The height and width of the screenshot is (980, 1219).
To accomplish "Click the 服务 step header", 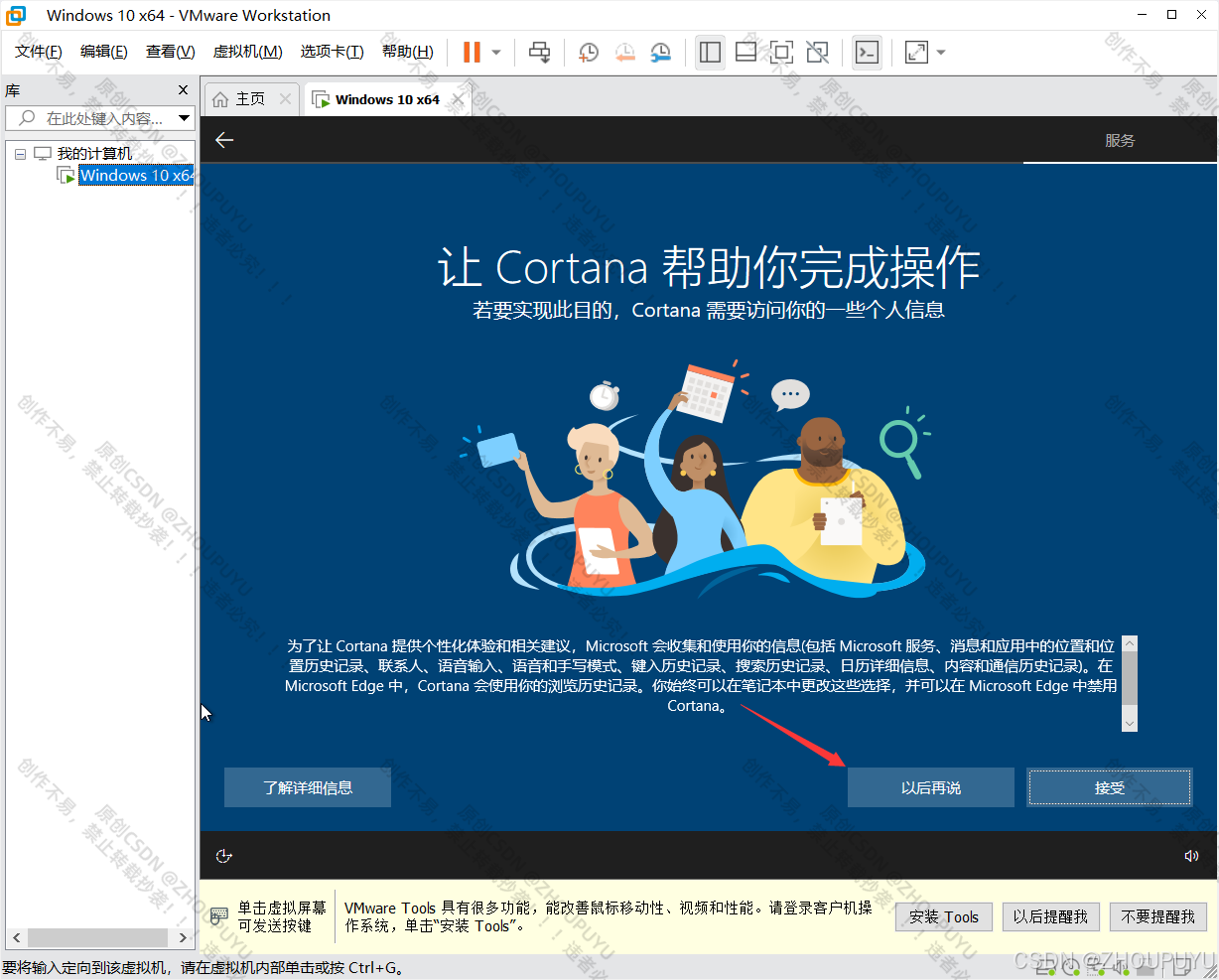I will (1120, 140).
